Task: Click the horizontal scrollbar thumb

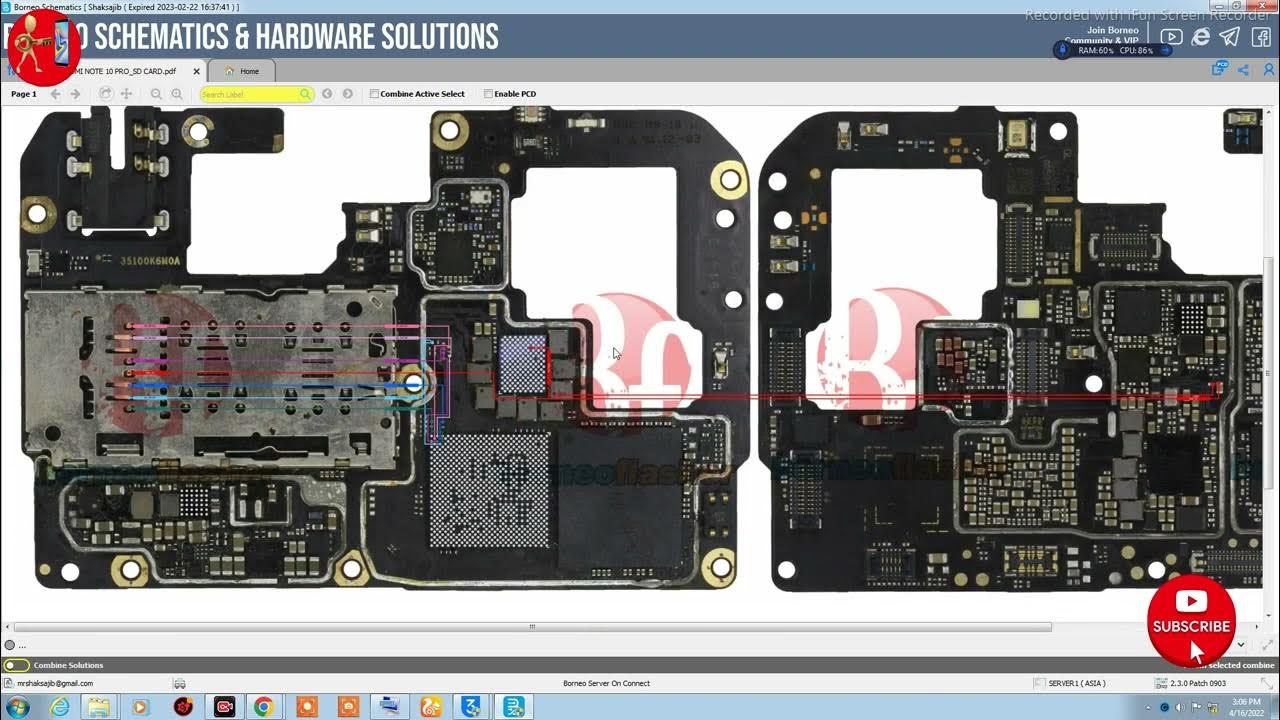Action: pyautogui.click(x=532, y=627)
